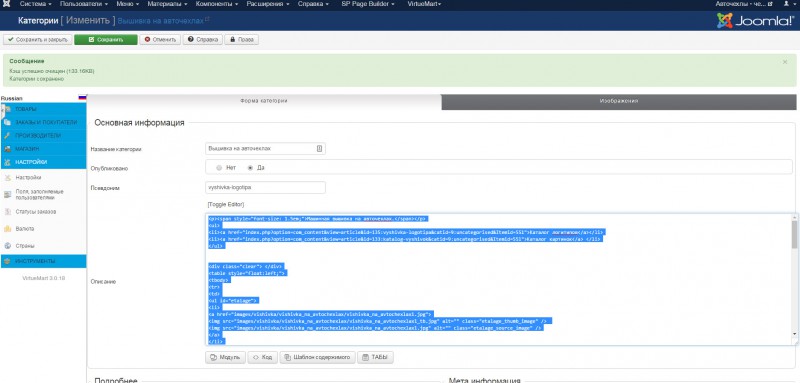Open the Настройки submenu link
Image resolution: width=800 pixels, height=383 pixels.
coord(28,177)
